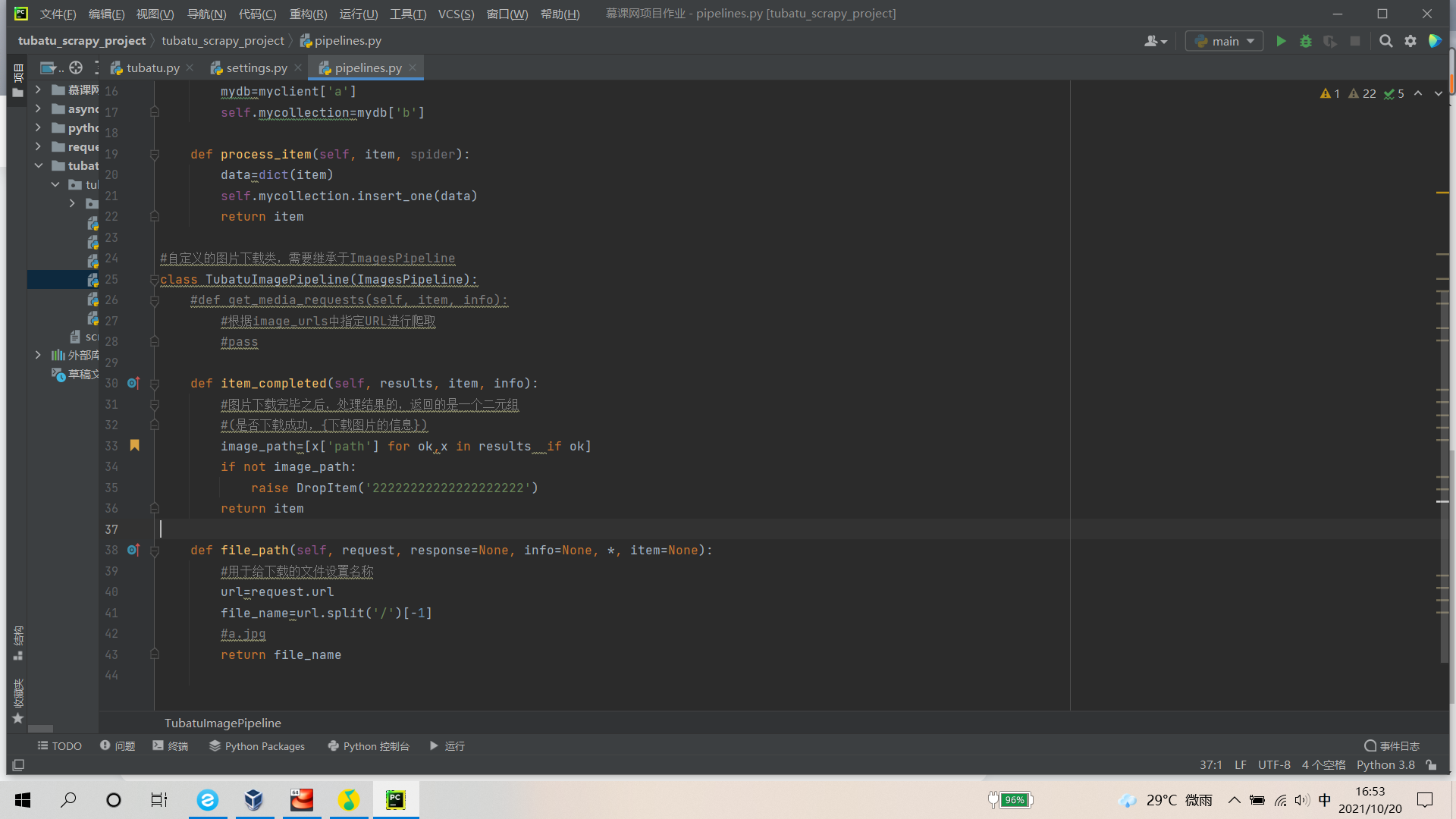Screen dimensions: 1456x819
Task: Open Python Packages tool window
Action: coord(257,746)
